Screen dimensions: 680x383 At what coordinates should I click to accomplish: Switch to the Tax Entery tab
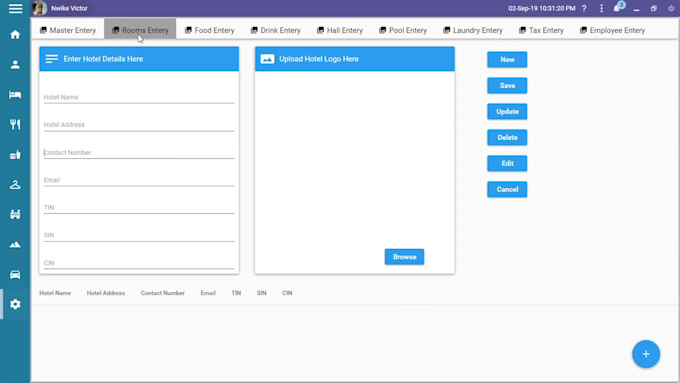541,30
